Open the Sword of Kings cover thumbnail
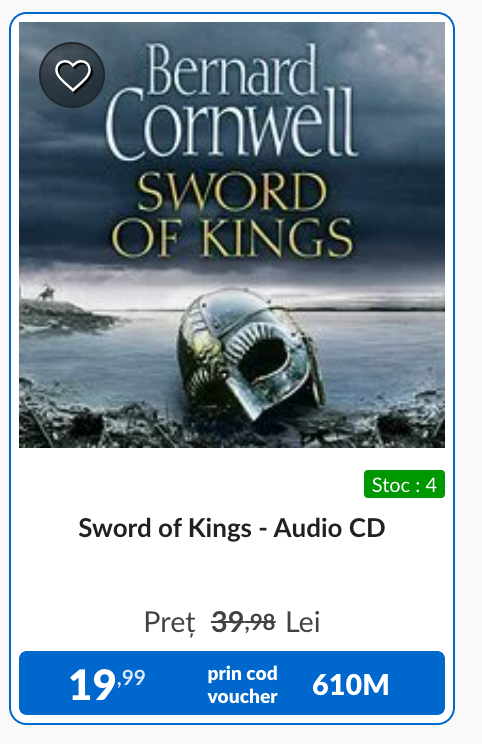Viewport: 482px width, 744px height. (x=232, y=234)
